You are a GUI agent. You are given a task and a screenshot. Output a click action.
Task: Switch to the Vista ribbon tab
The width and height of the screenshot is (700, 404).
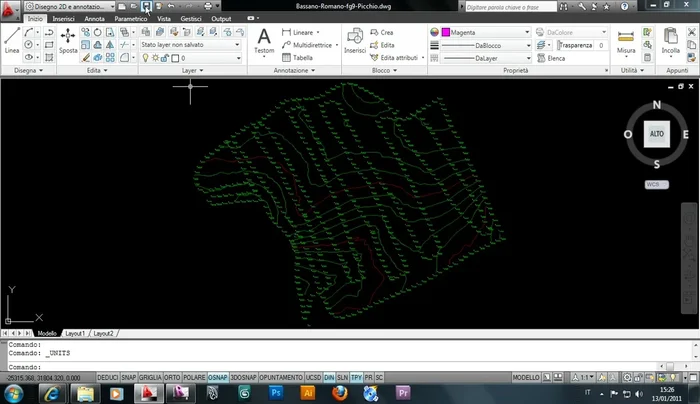point(163,19)
